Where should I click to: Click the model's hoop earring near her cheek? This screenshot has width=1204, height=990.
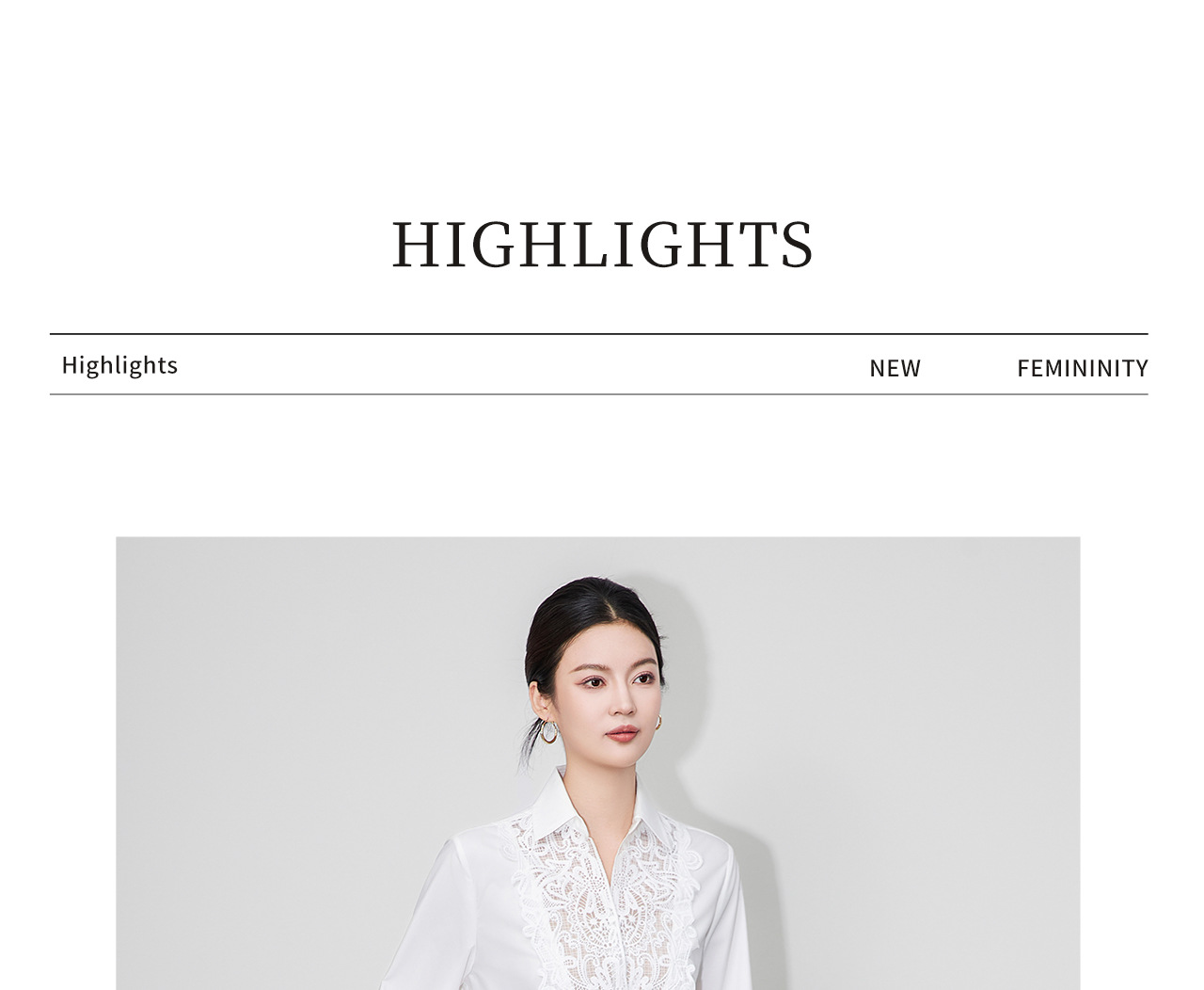pos(548,731)
